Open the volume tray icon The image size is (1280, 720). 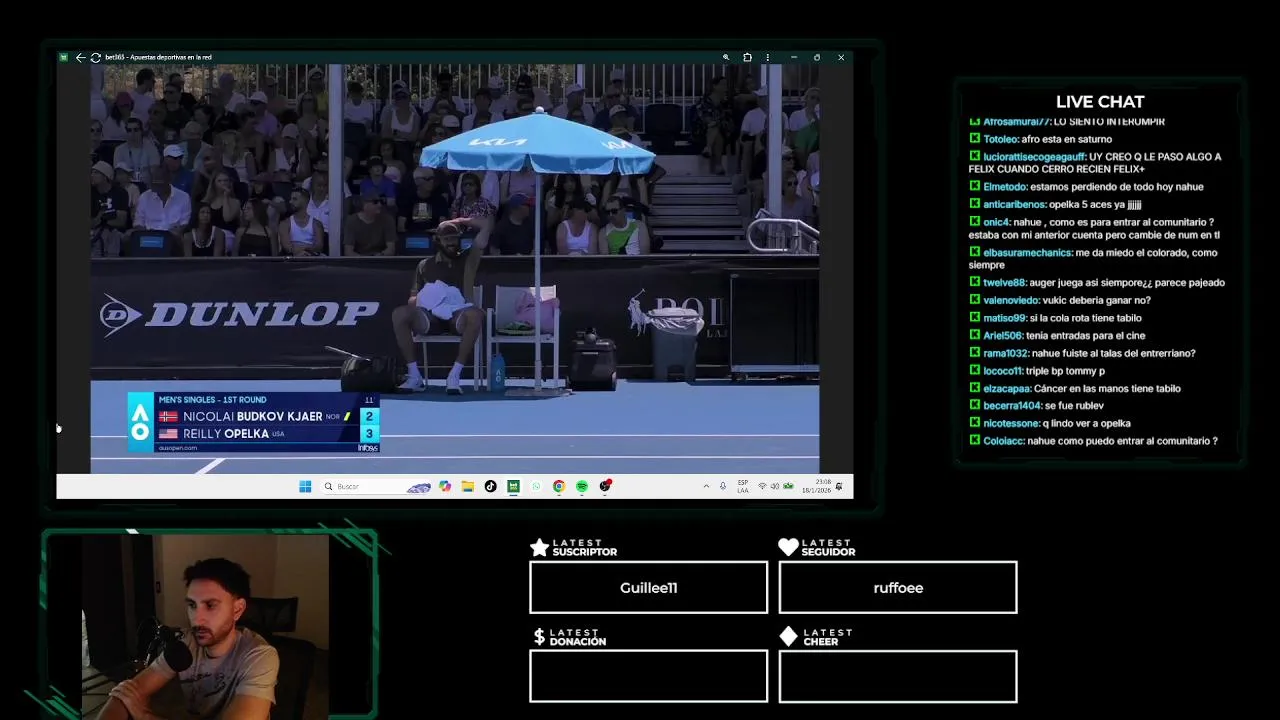775,486
